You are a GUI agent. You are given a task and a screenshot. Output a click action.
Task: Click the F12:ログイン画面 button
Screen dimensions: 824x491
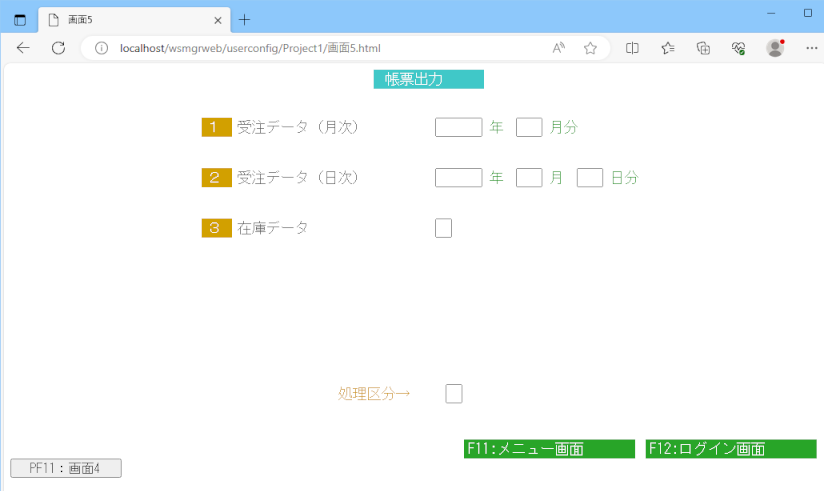(731, 449)
